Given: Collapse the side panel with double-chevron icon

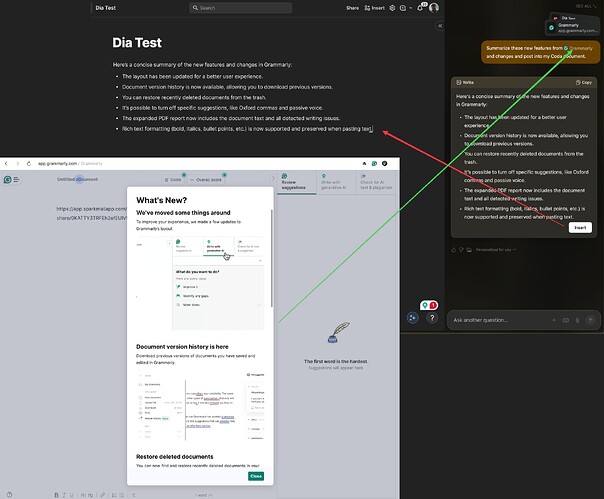Looking at the screenshot, I should point(440,26).
